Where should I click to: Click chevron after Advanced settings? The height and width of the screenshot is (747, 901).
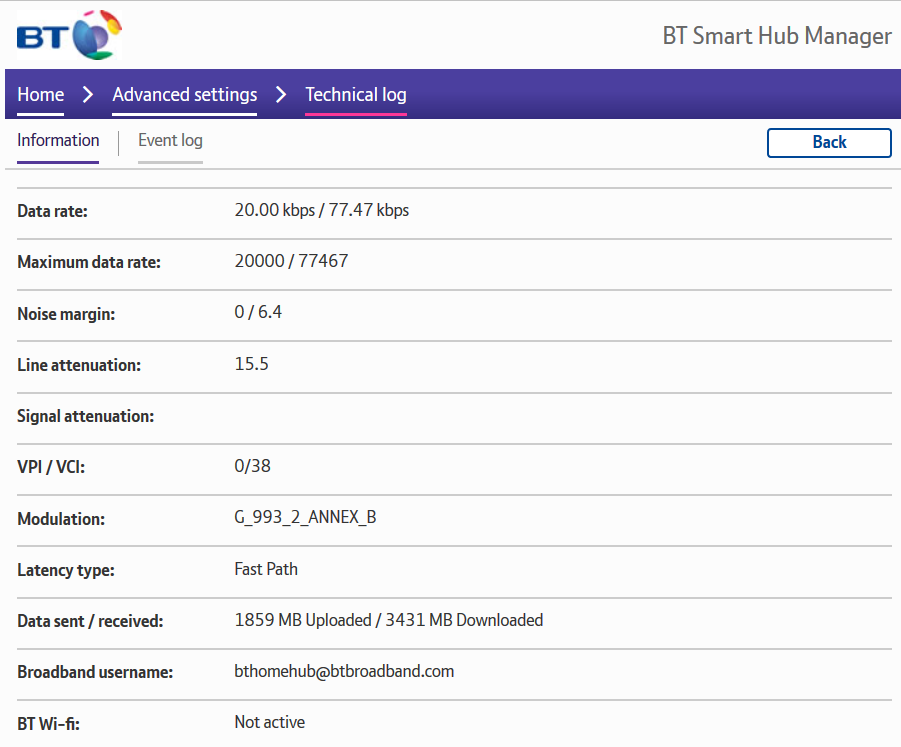pos(281,94)
